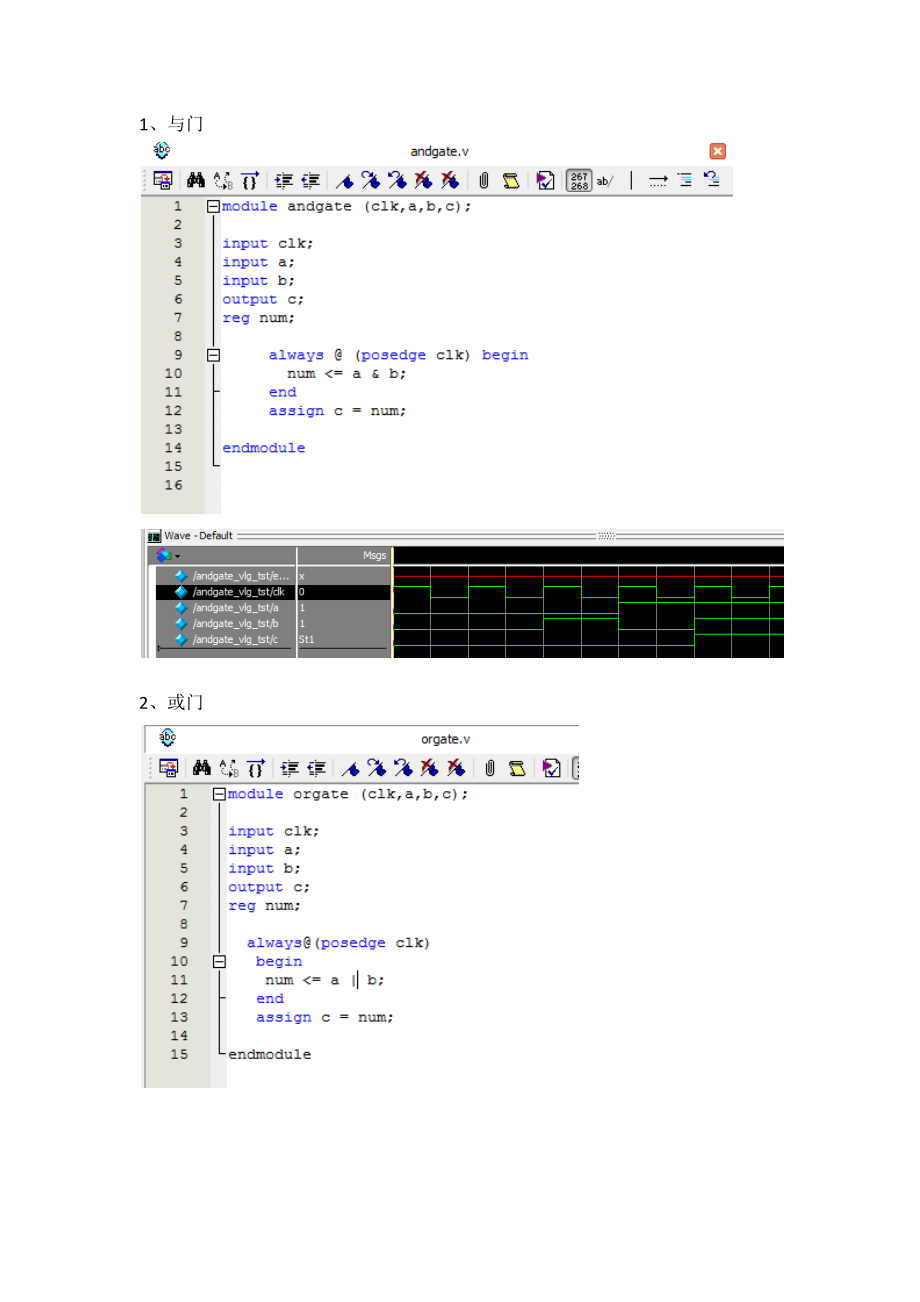This screenshot has height=1302, width=920.
Task: Toggle line numbers 267/268 button in andgate.v
Action: click(579, 181)
